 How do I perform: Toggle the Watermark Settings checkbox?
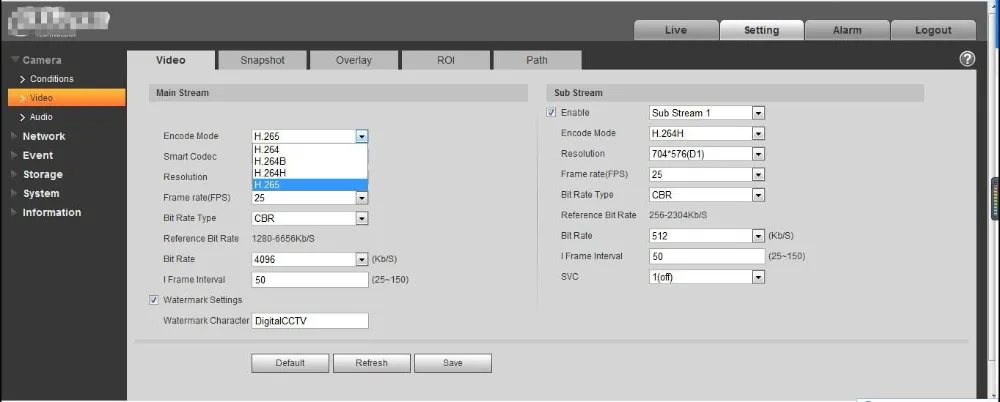154,299
